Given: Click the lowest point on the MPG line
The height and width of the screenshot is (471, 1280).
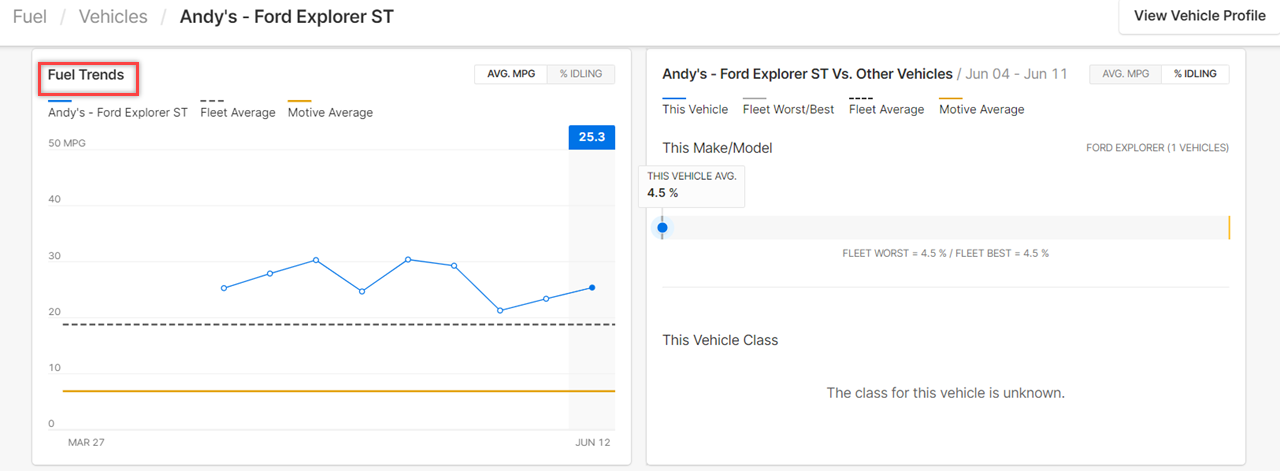Looking at the screenshot, I should (500, 310).
